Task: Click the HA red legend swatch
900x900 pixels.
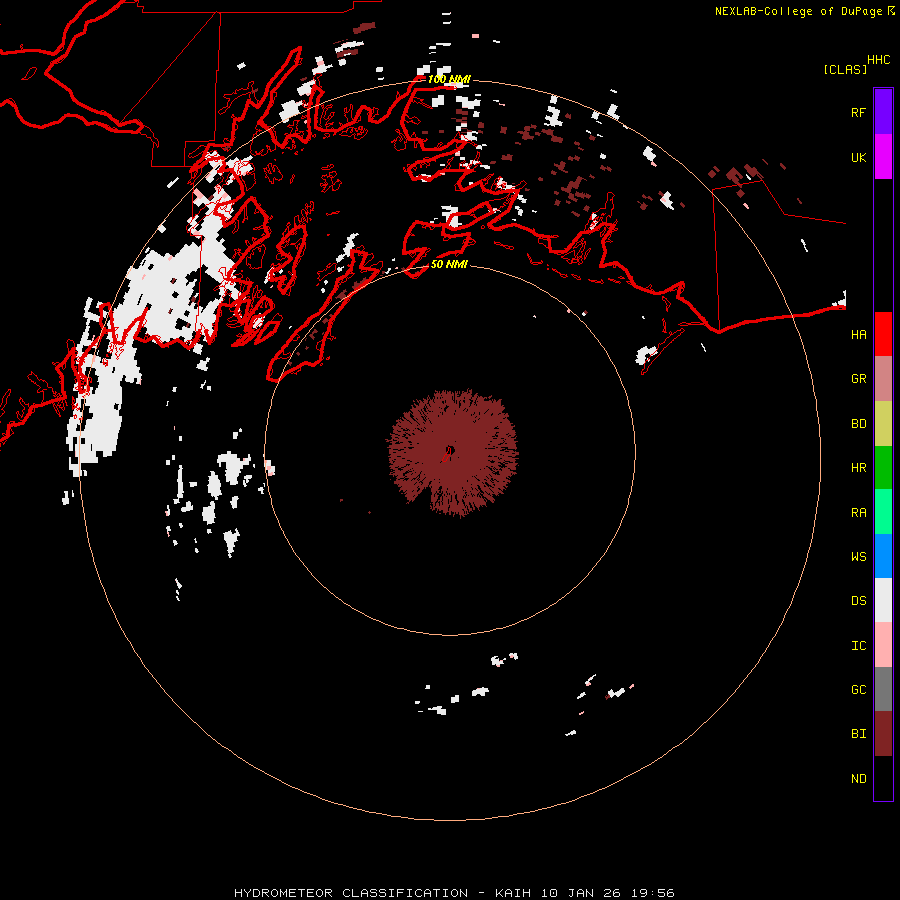Action: coord(883,334)
